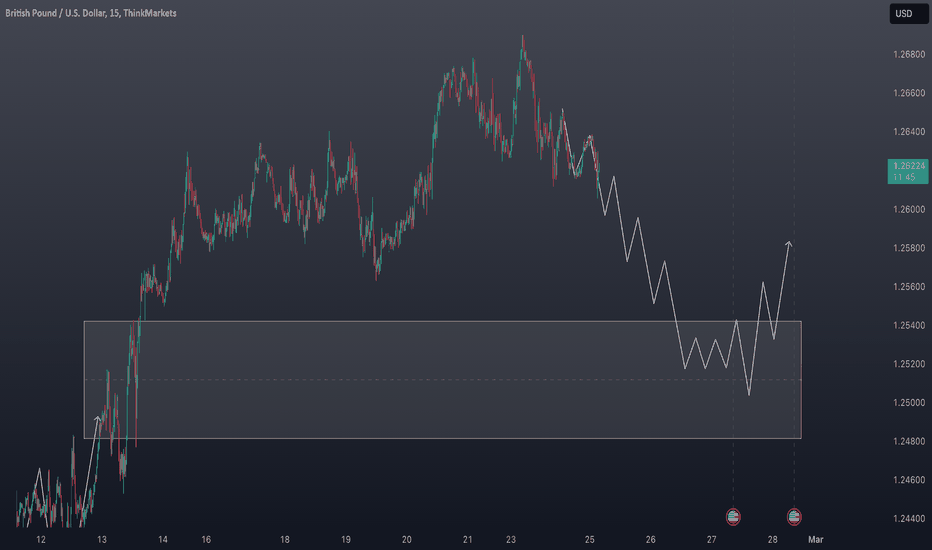The height and width of the screenshot is (550, 932).
Task: Click the 1.26600 price axis label
Action: (909, 93)
